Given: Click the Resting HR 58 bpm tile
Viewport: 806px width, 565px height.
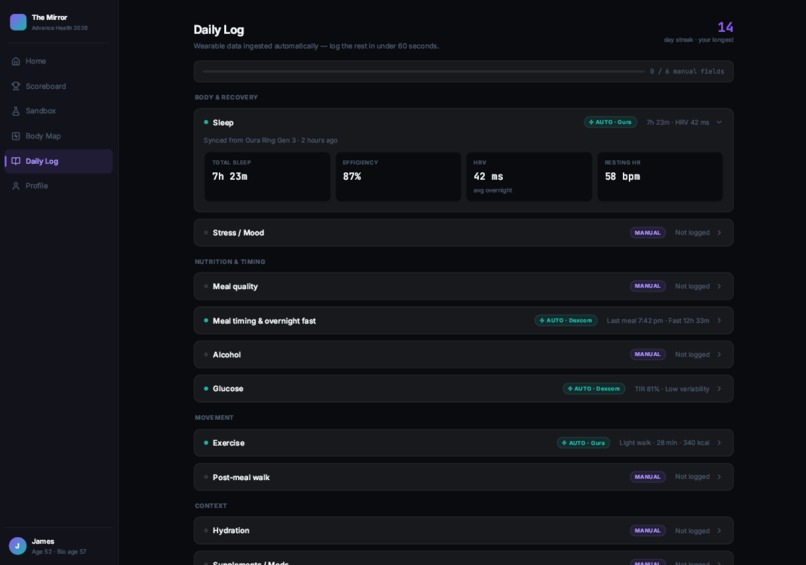Looking at the screenshot, I should 660,176.
